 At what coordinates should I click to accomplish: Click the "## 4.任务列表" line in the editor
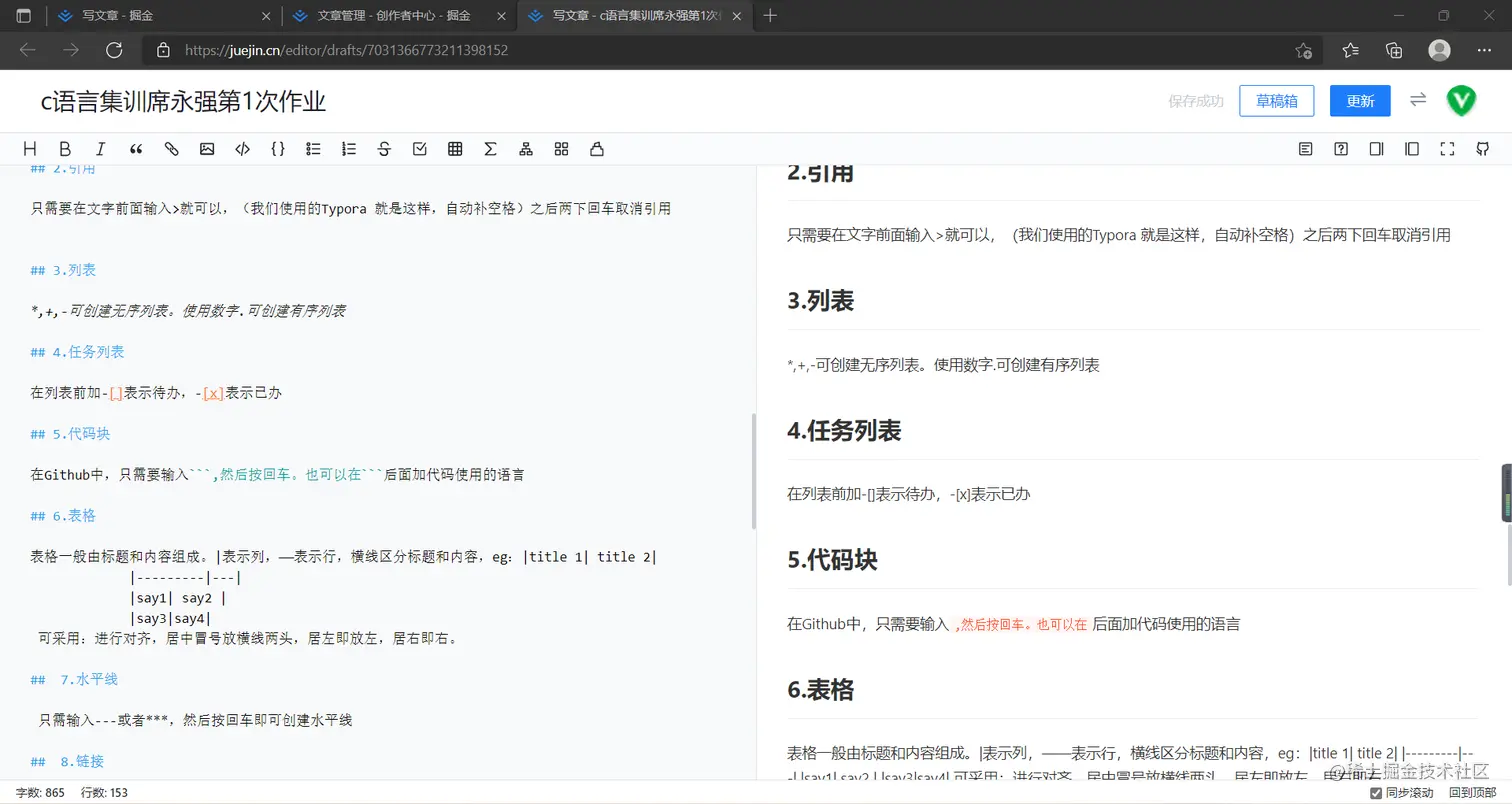pos(78,352)
